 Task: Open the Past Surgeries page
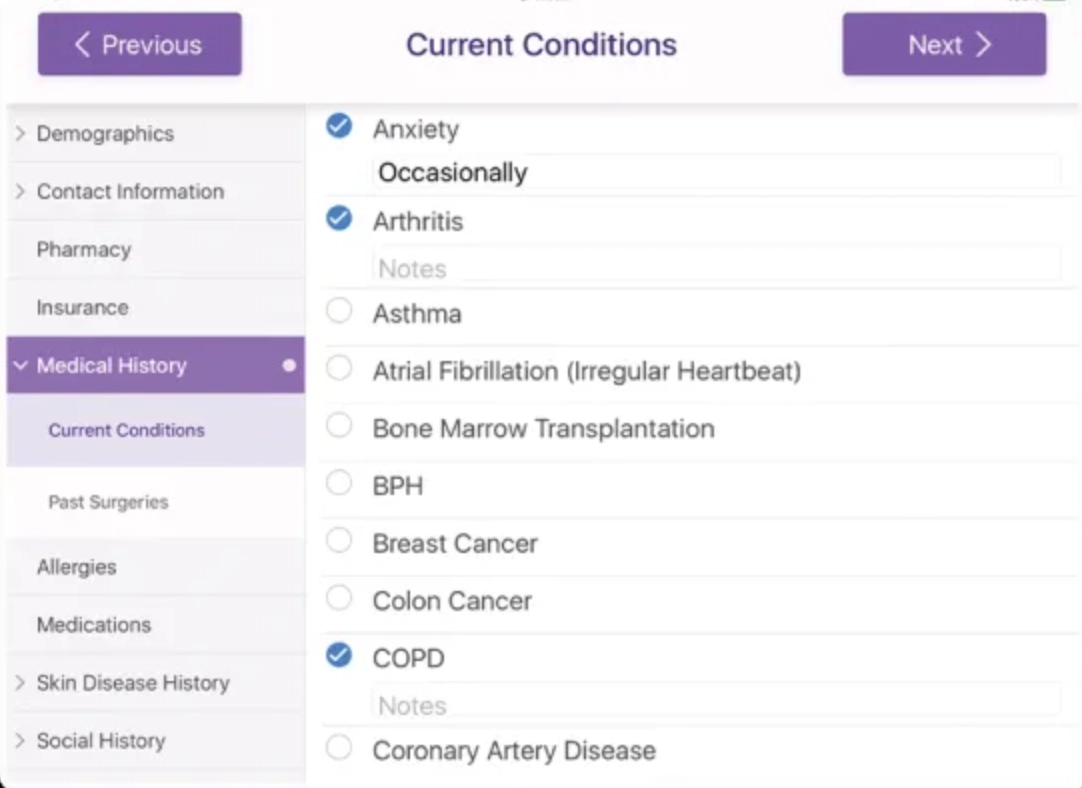pos(107,503)
